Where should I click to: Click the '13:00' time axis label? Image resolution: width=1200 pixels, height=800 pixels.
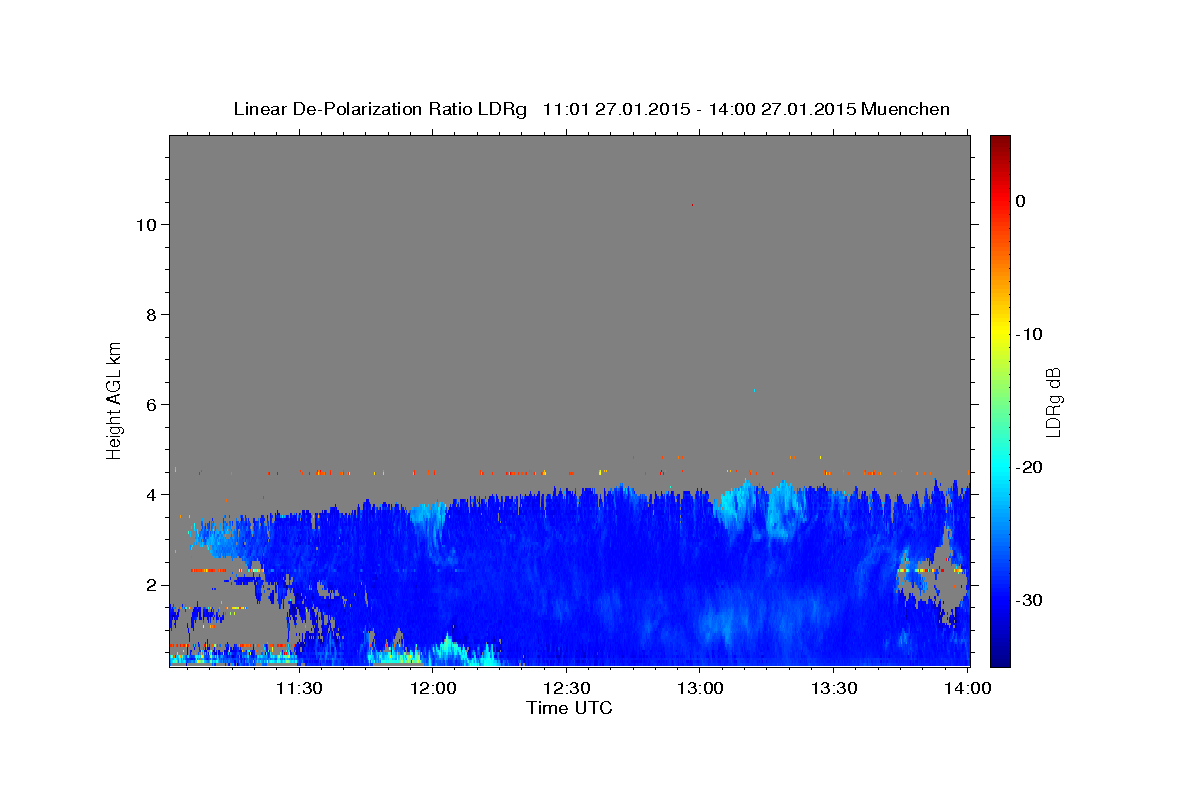coord(700,689)
